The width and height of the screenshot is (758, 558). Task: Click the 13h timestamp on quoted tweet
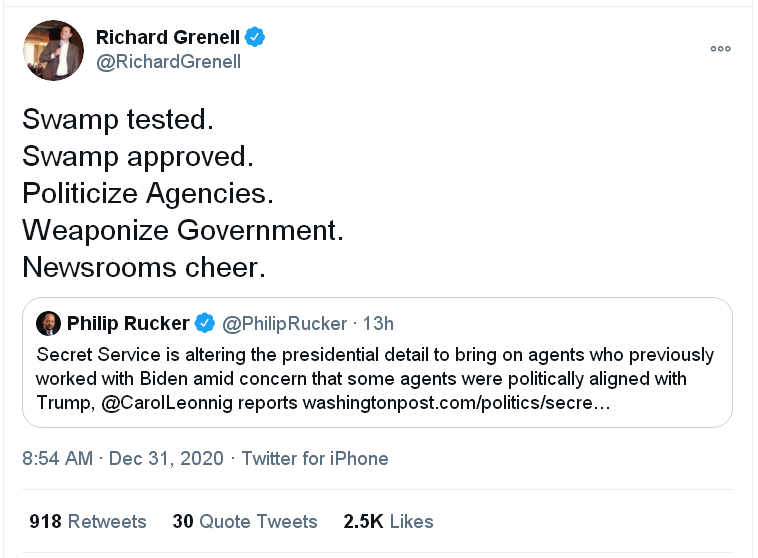coord(377,323)
